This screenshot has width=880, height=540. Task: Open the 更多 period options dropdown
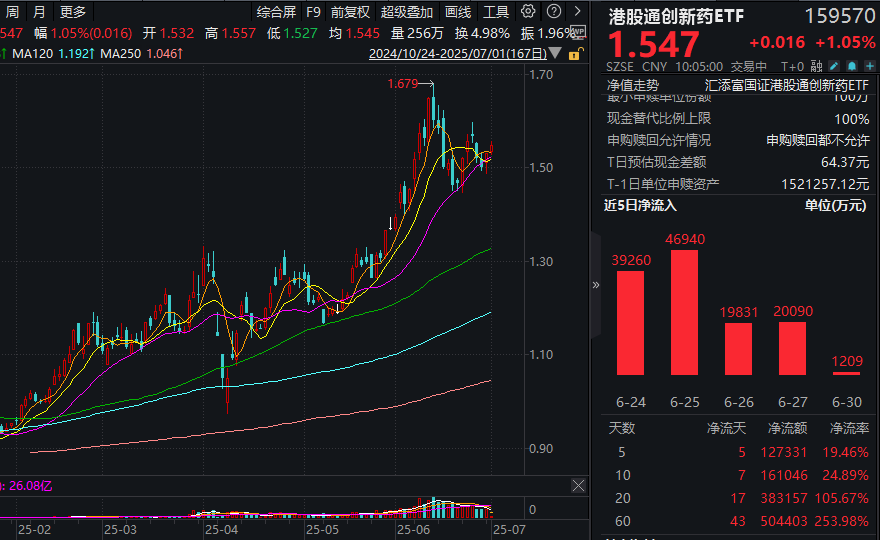pyautogui.click(x=73, y=12)
